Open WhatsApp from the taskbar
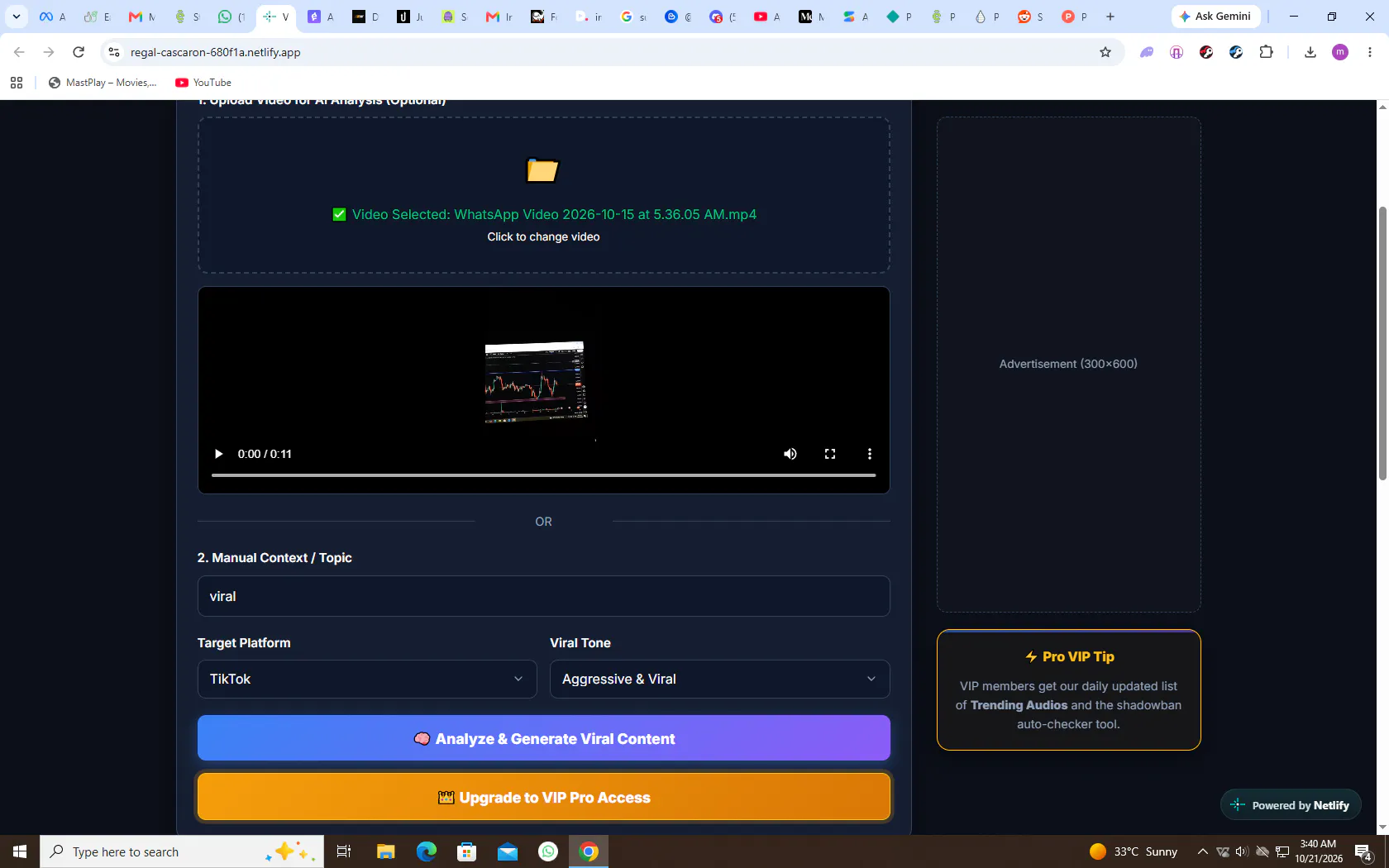The width and height of the screenshot is (1389, 868). click(x=548, y=851)
